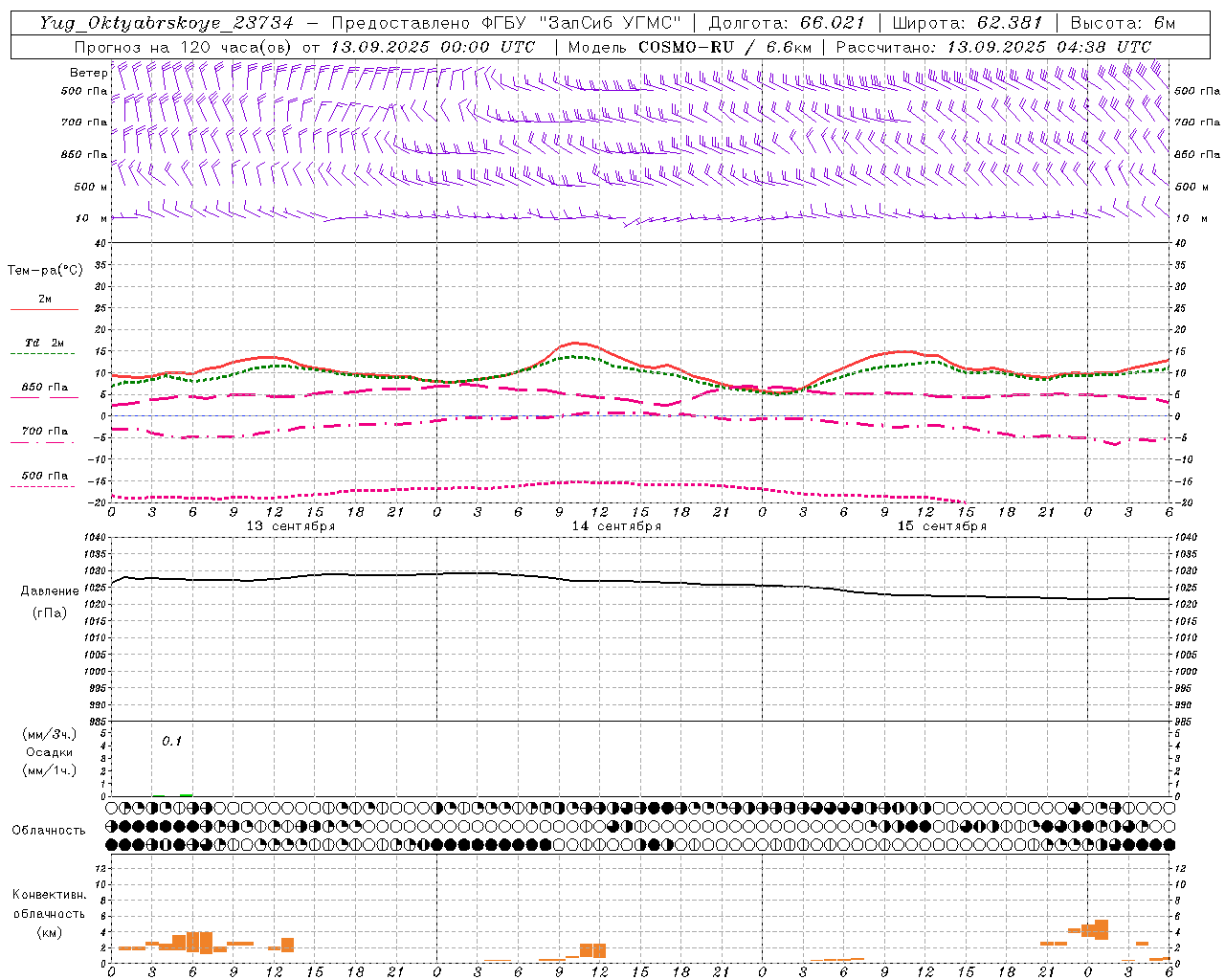This screenshot has height=980, width=1225.
Task: Click the 2м temperature legend entry
Action: pos(45,300)
